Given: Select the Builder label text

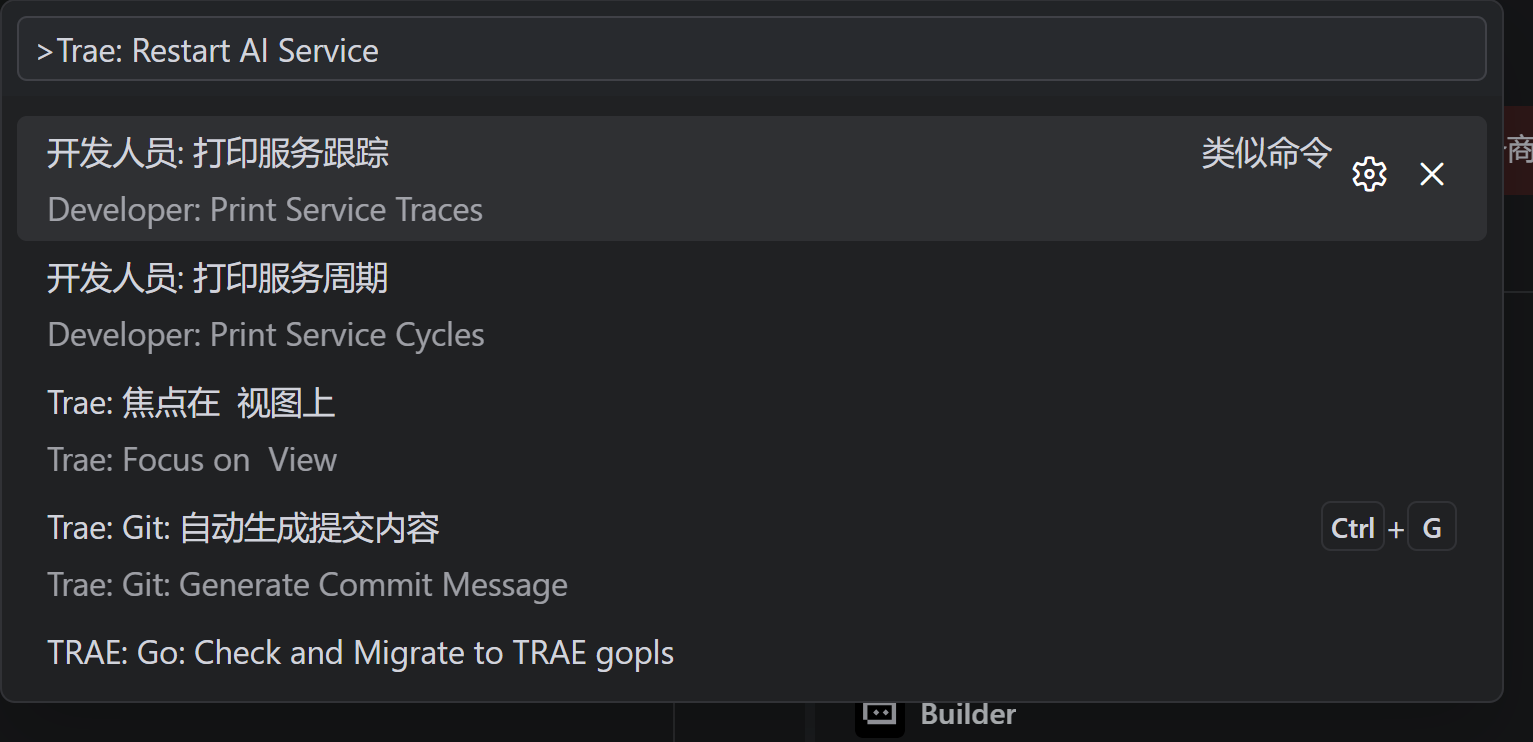Looking at the screenshot, I should [968, 714].
